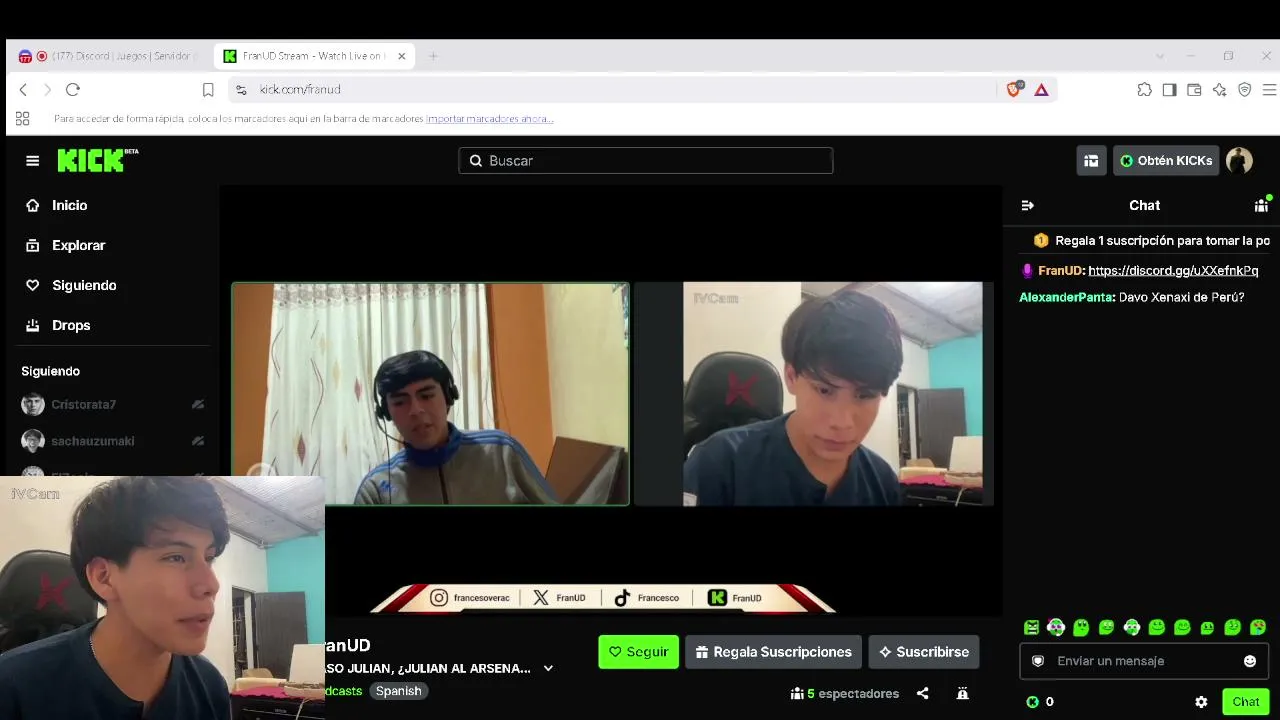
Task: Open chat identity badge in message box
Action: 1038,661
